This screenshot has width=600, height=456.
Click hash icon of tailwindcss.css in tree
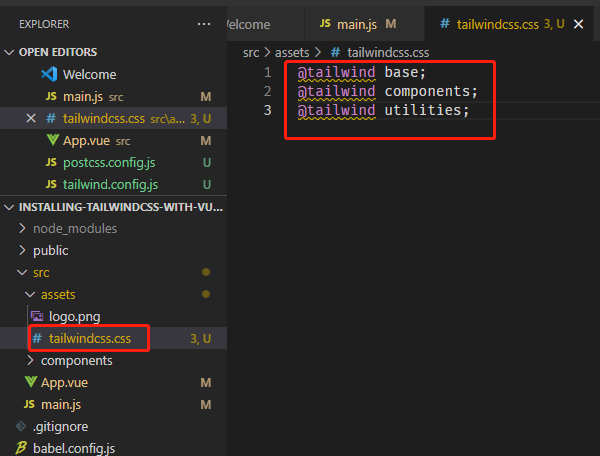coord(37,338)
